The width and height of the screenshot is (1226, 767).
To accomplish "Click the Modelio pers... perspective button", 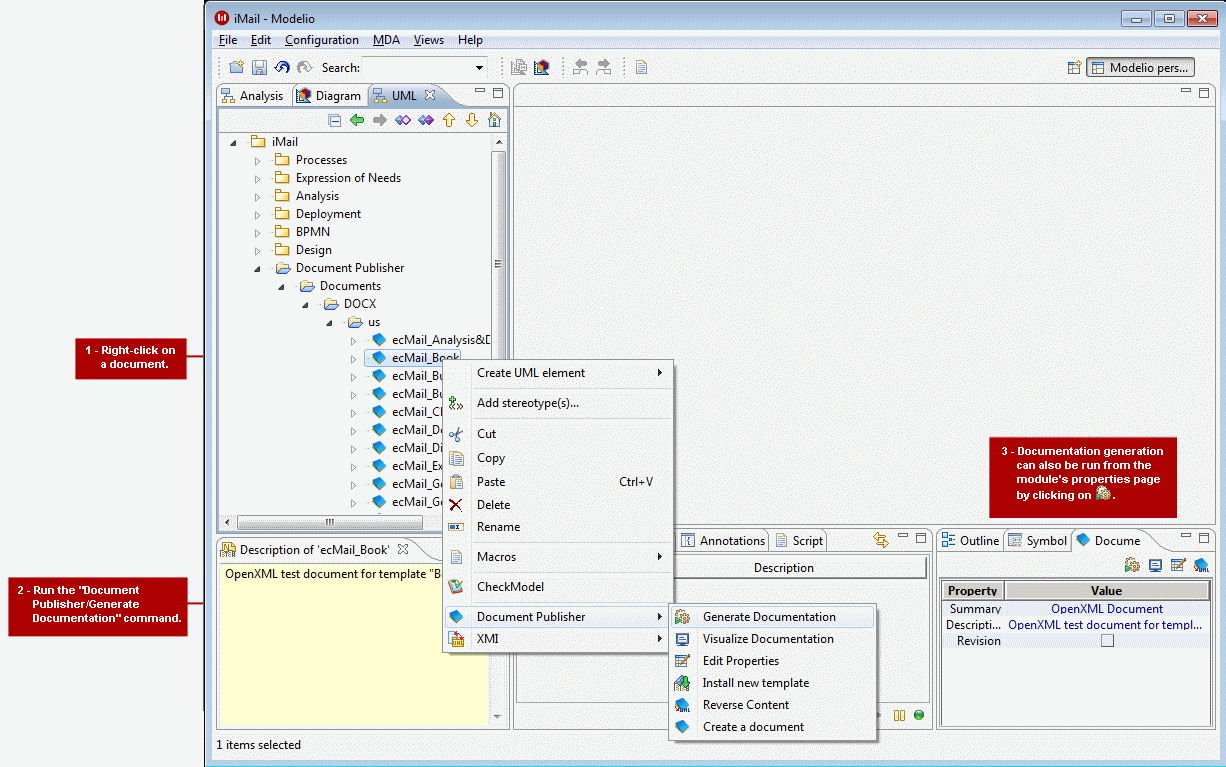I will [x=1140, y=68].
